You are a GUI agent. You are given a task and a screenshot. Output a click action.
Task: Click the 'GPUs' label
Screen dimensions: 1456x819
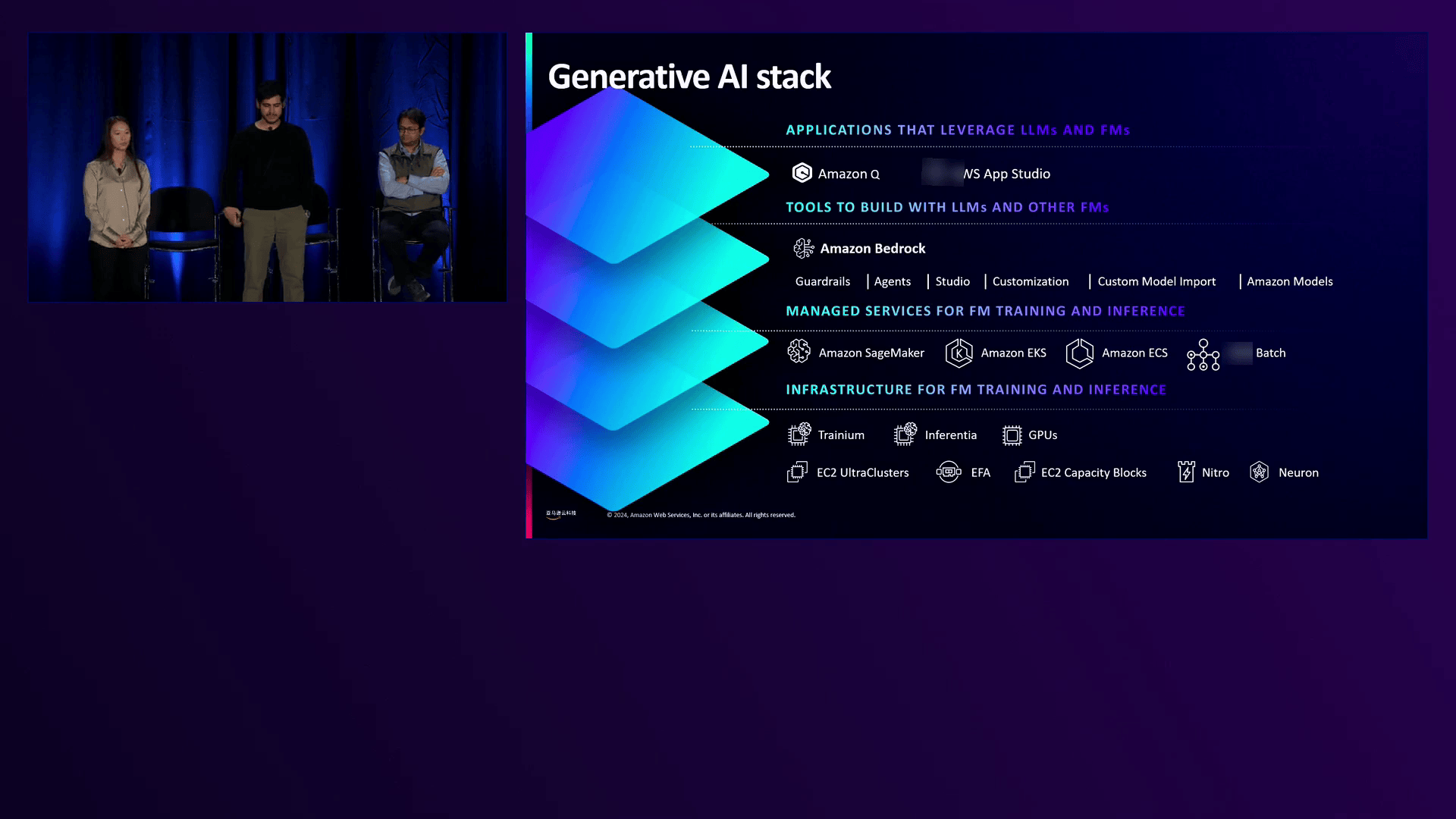pyautogui.click(x=1043, y=435)
